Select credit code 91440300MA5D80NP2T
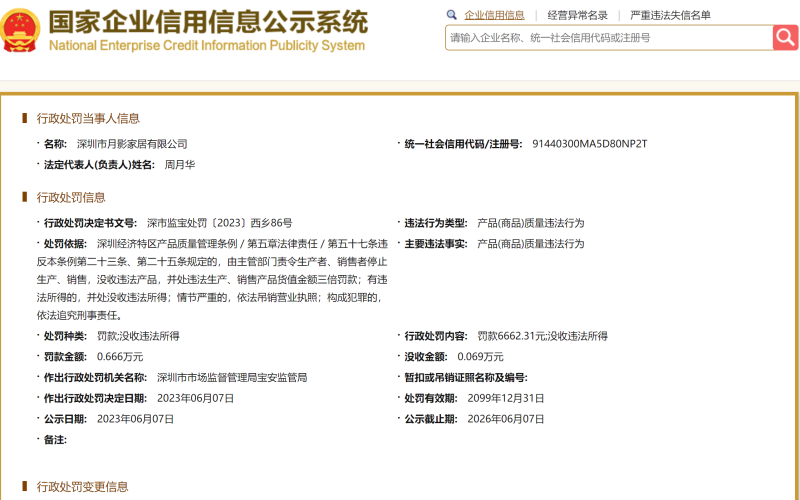Screen dimensions: 800x500 click(590, 144)
